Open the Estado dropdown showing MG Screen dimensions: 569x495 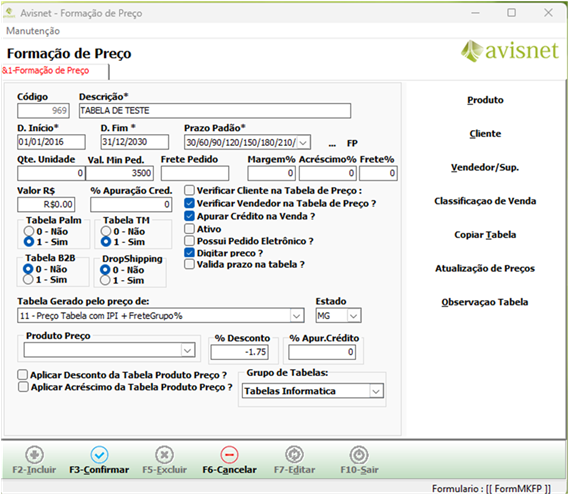pos(353,316)
